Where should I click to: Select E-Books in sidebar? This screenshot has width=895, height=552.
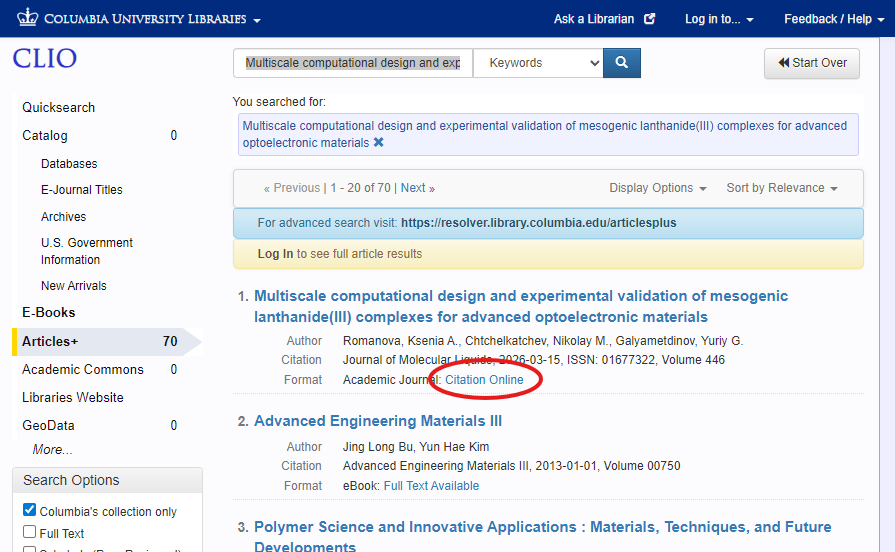(49, 312)
